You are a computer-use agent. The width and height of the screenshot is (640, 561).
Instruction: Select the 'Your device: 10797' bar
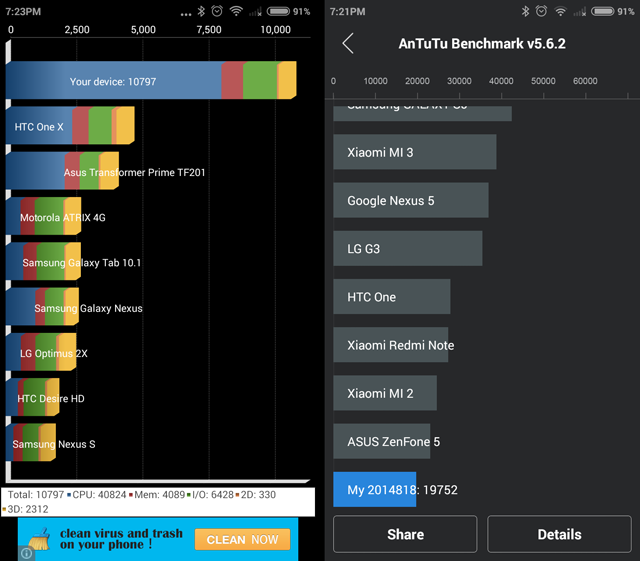pyautogui.click(x=151, y=80)
